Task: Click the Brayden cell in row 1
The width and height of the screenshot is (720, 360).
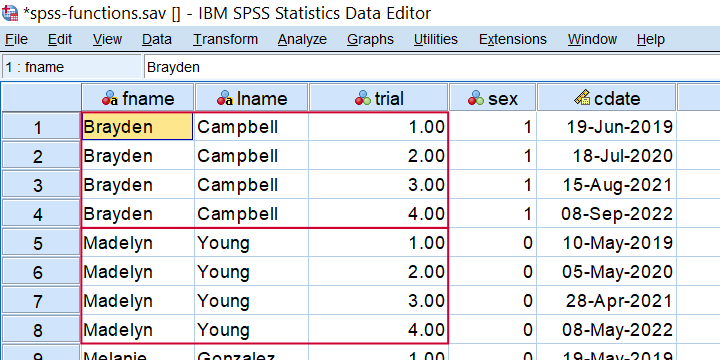Action: (x=138, y=127)
